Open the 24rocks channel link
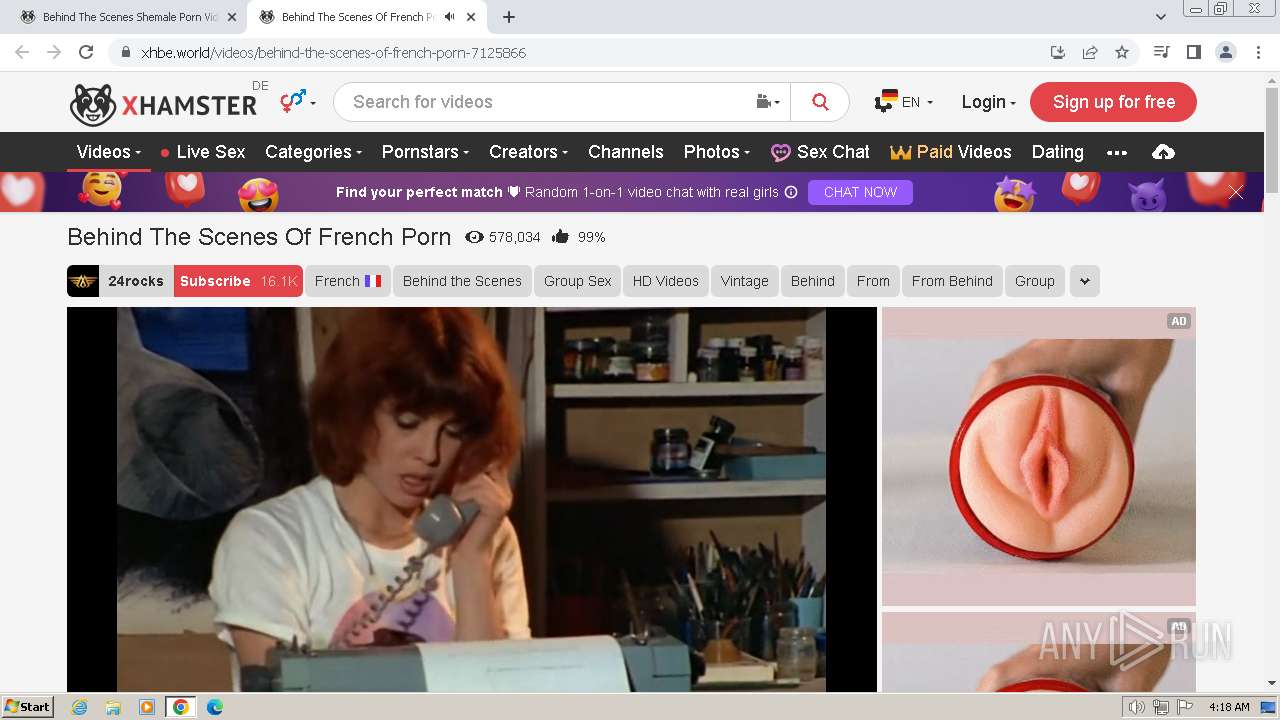 (x=136, y=281)
